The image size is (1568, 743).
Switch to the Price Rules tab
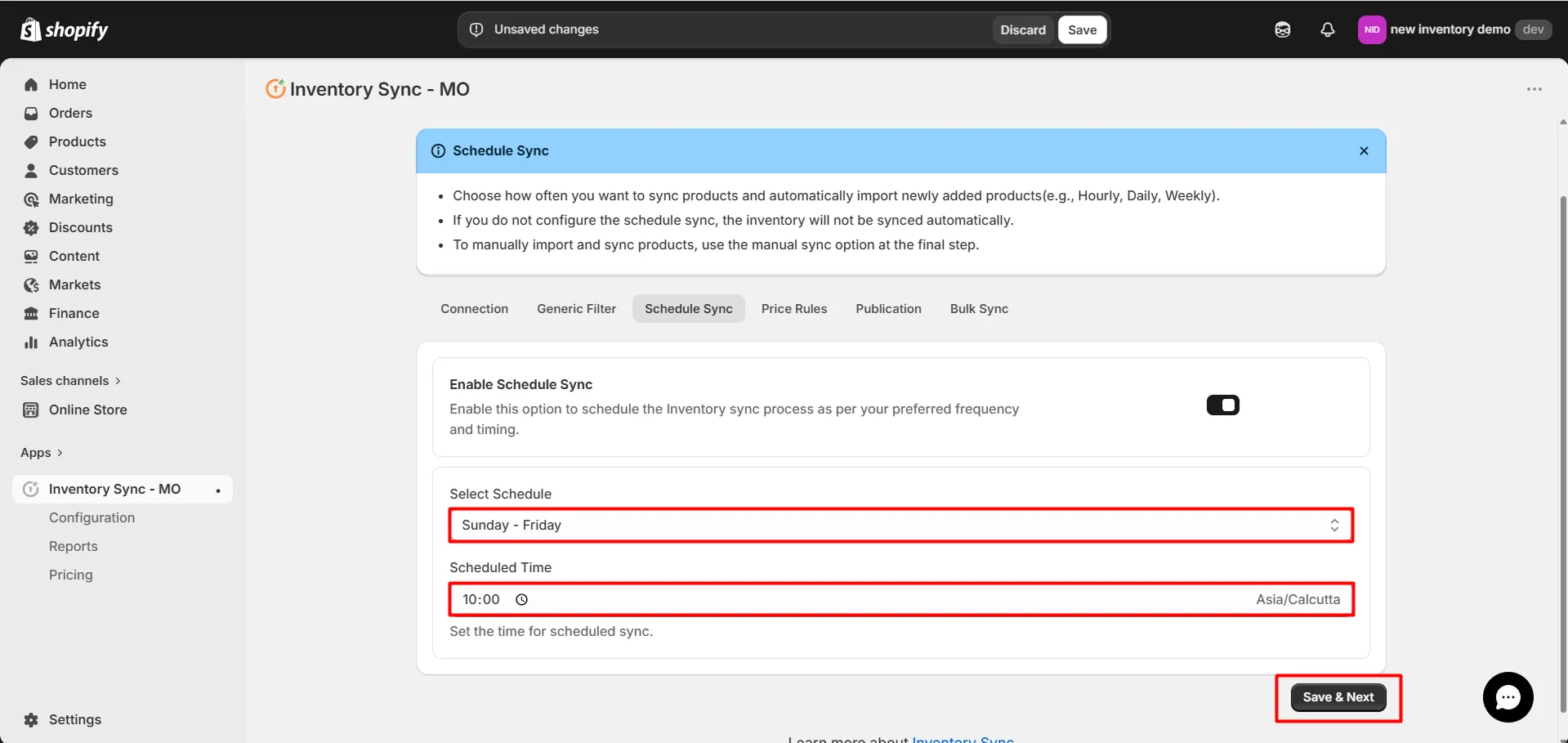point(793,308)
